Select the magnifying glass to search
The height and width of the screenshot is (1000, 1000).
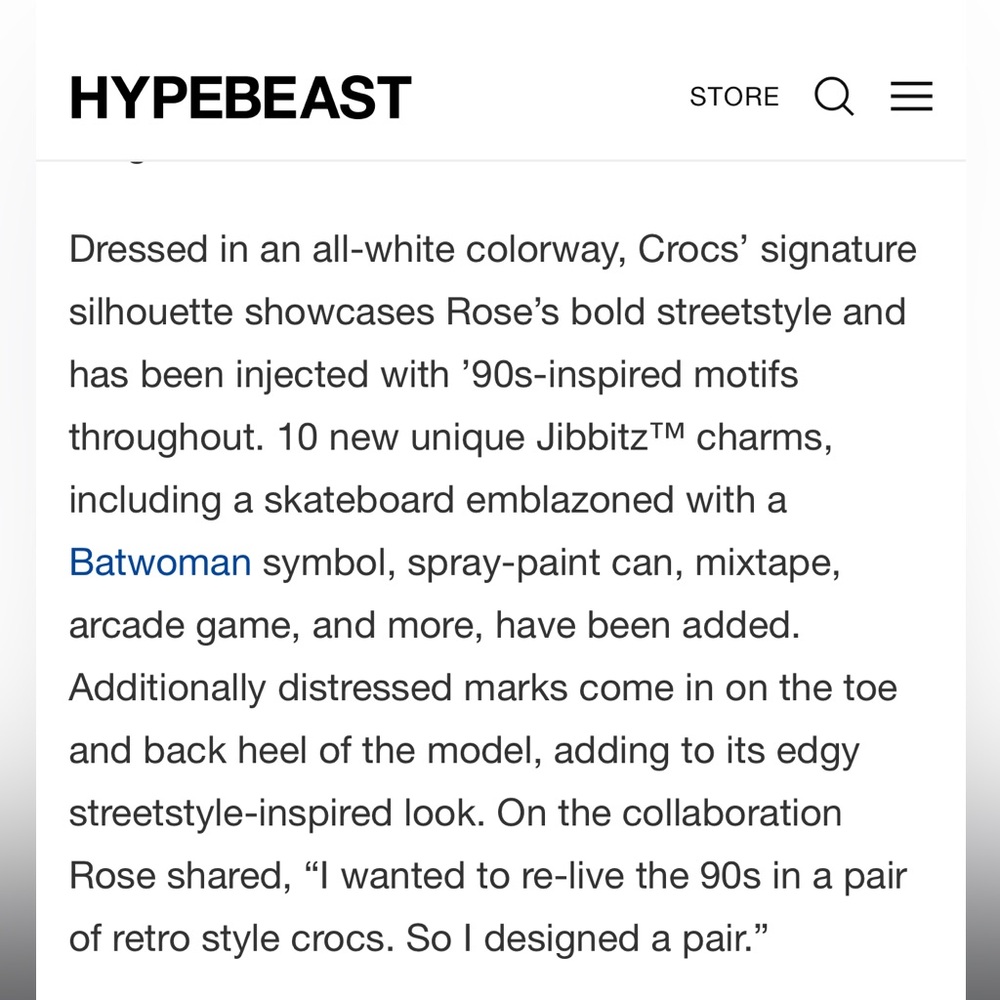click(x=833, y=96)
